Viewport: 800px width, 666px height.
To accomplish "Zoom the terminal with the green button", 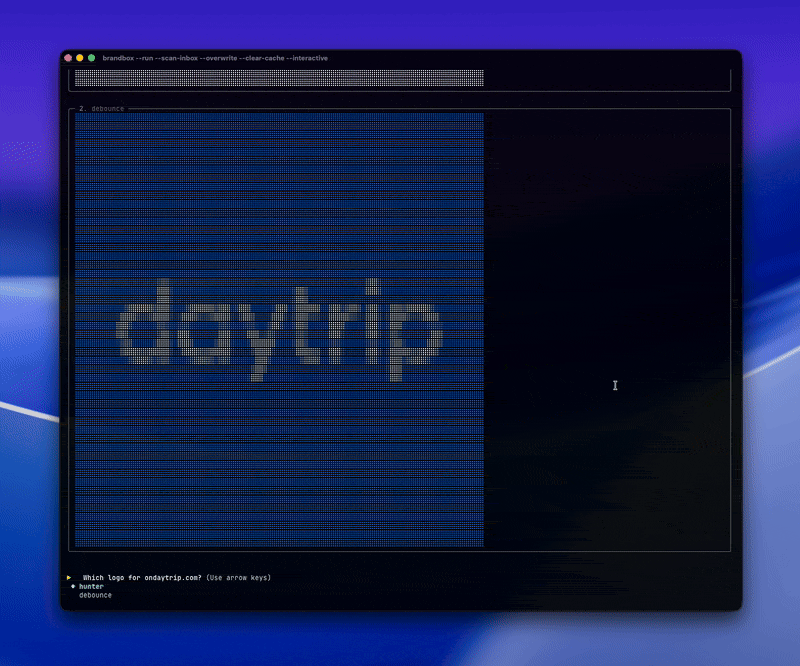I will coord(91,58).
